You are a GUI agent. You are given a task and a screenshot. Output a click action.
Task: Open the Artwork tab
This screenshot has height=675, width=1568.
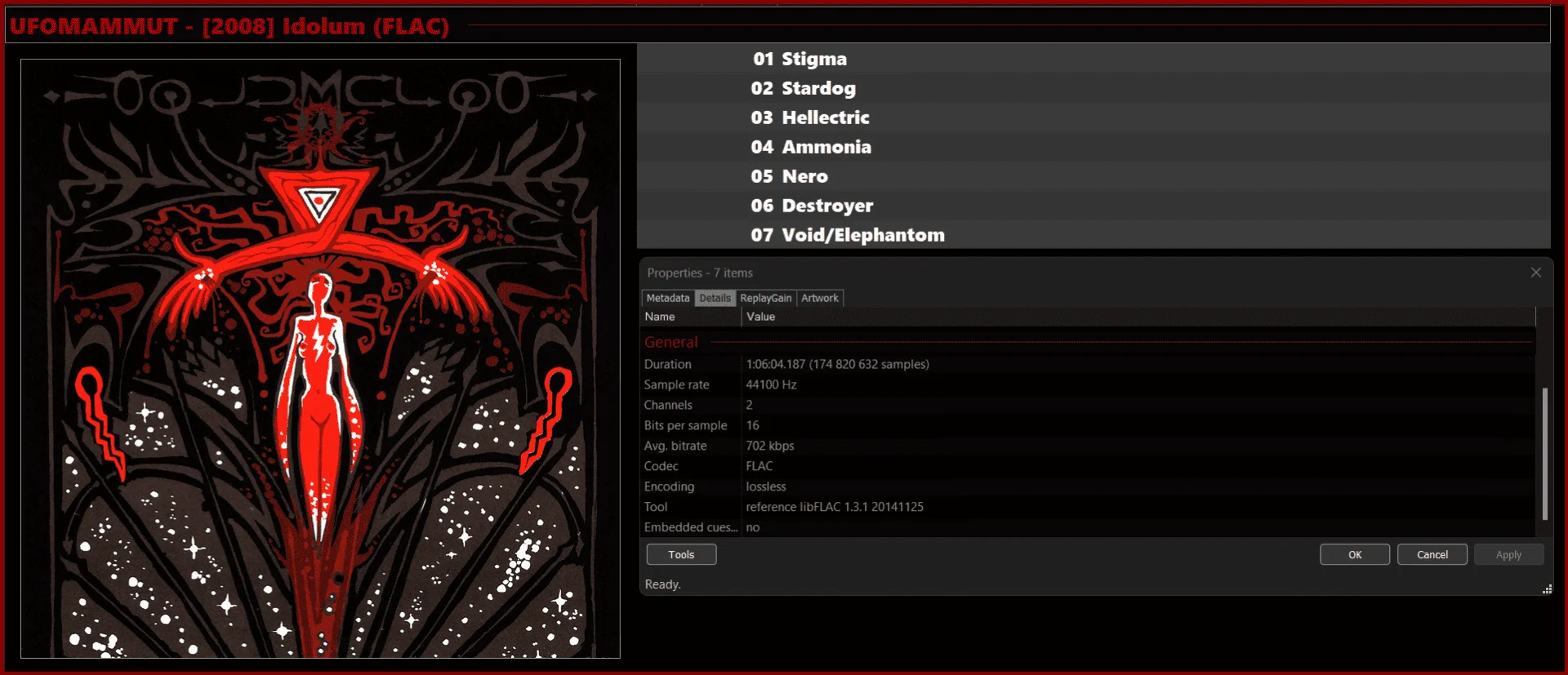click(819, 298)
